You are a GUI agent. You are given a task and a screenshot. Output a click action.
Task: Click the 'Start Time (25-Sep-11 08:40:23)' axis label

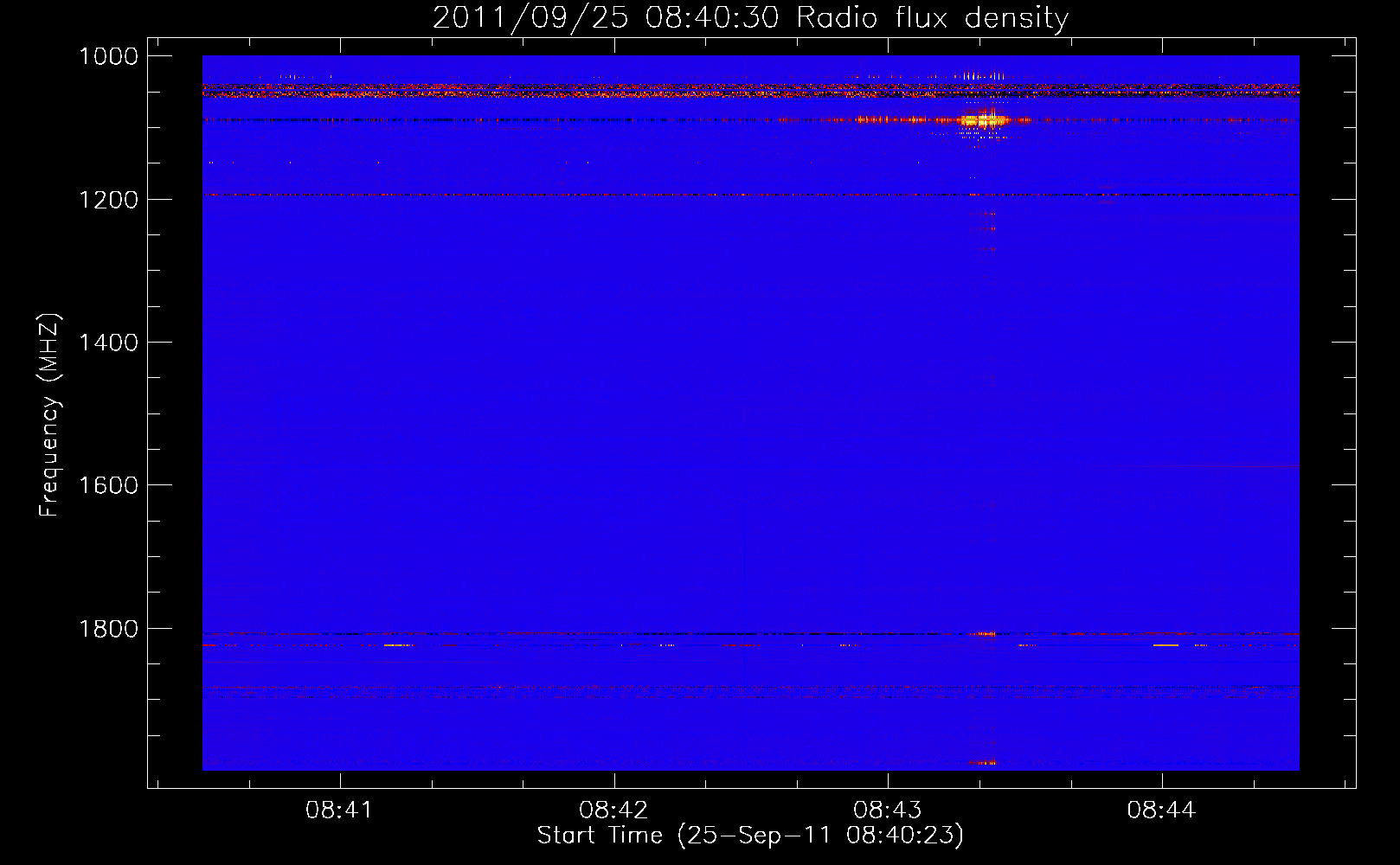click(750, 836)
